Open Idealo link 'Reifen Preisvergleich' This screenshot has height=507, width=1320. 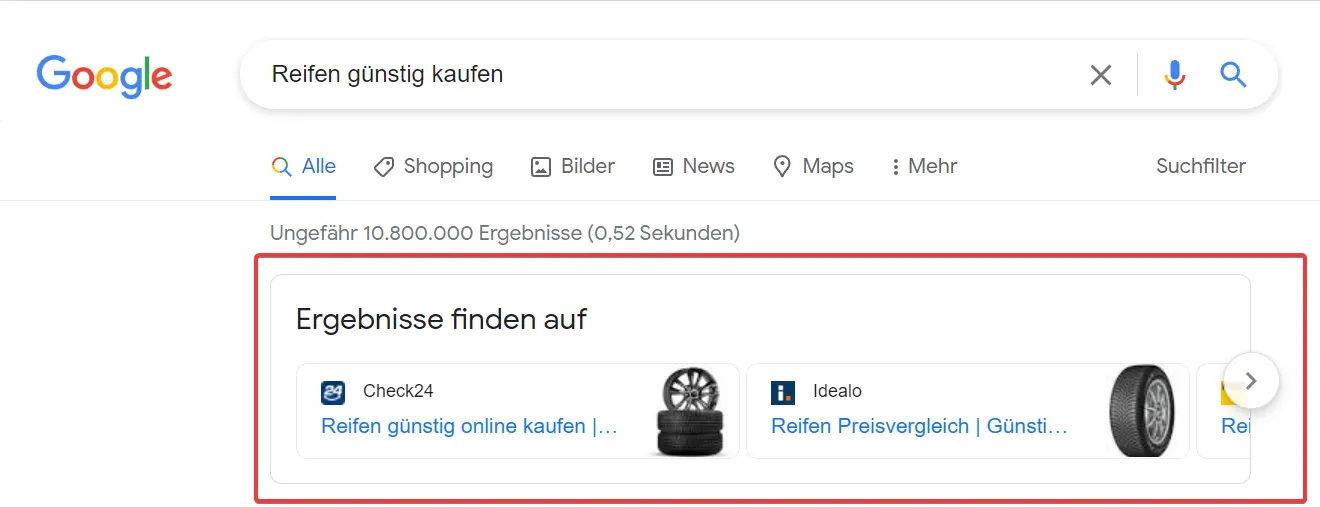[919, 427]
